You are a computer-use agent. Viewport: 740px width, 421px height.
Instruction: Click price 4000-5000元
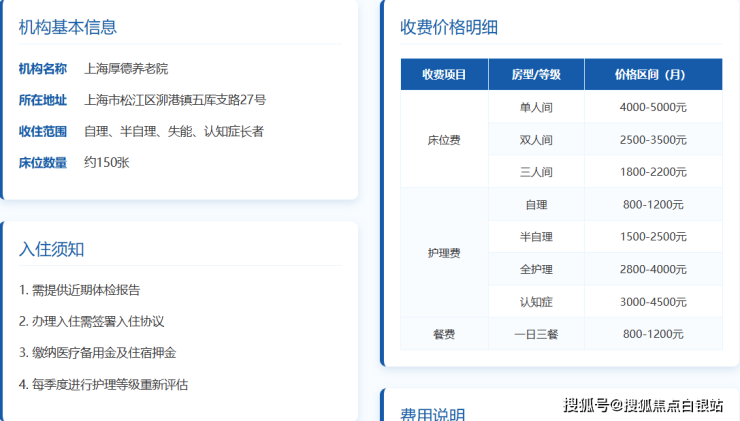653,107
